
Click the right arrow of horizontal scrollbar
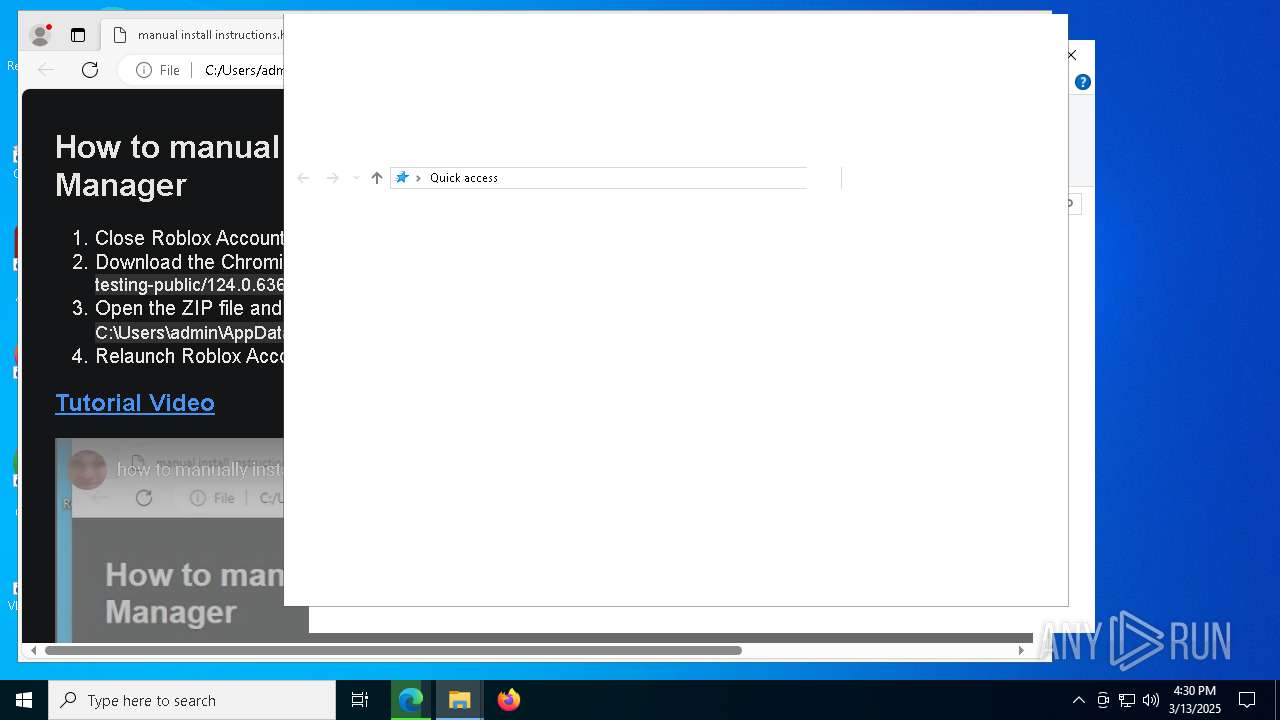pyautogui.click(x=1021, y=650)
